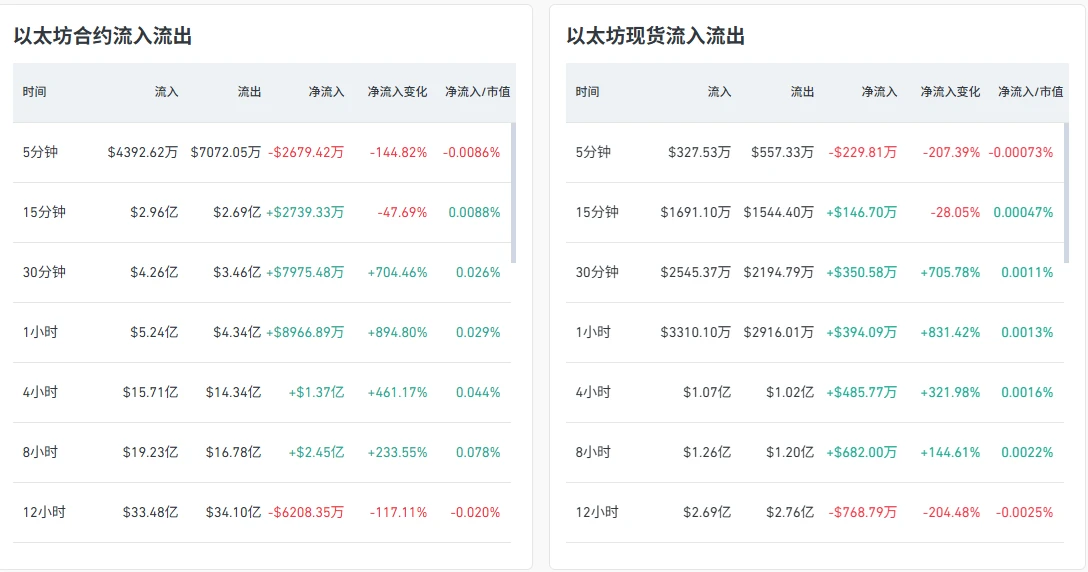Click the +831.42% change value
The width and height of the screenshot is (1088, 572).
tap(951, 333)
